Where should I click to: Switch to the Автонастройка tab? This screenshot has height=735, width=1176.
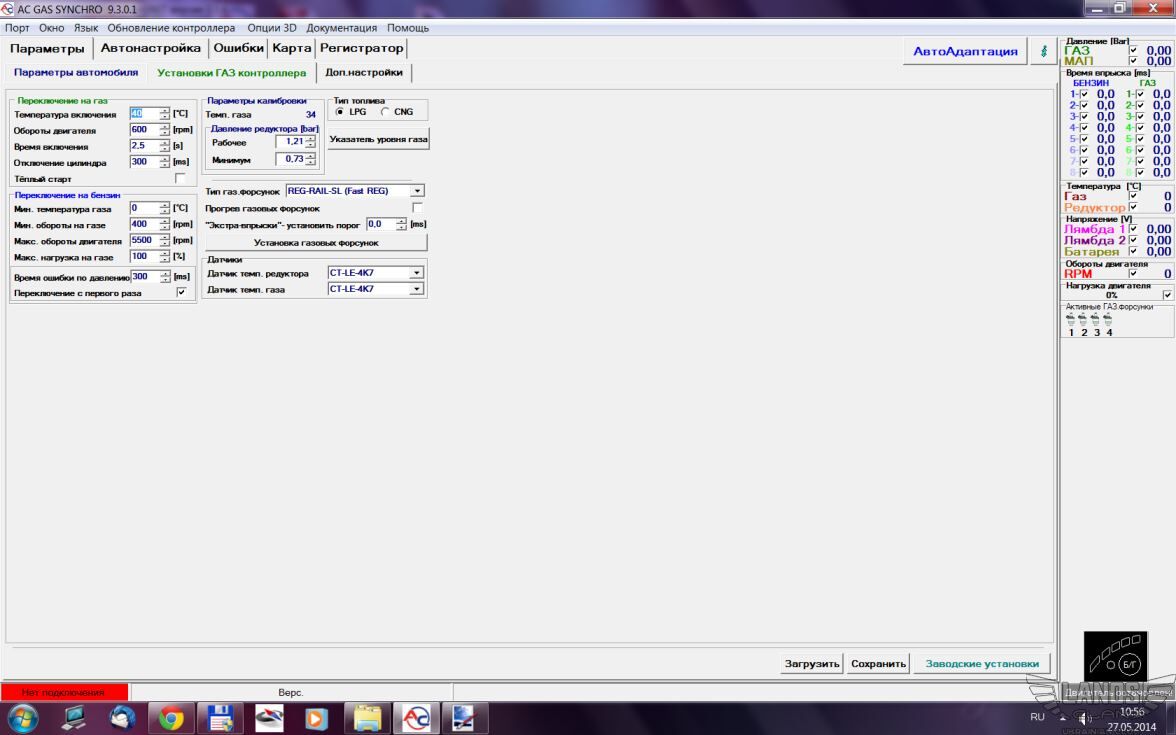point(151,48)
